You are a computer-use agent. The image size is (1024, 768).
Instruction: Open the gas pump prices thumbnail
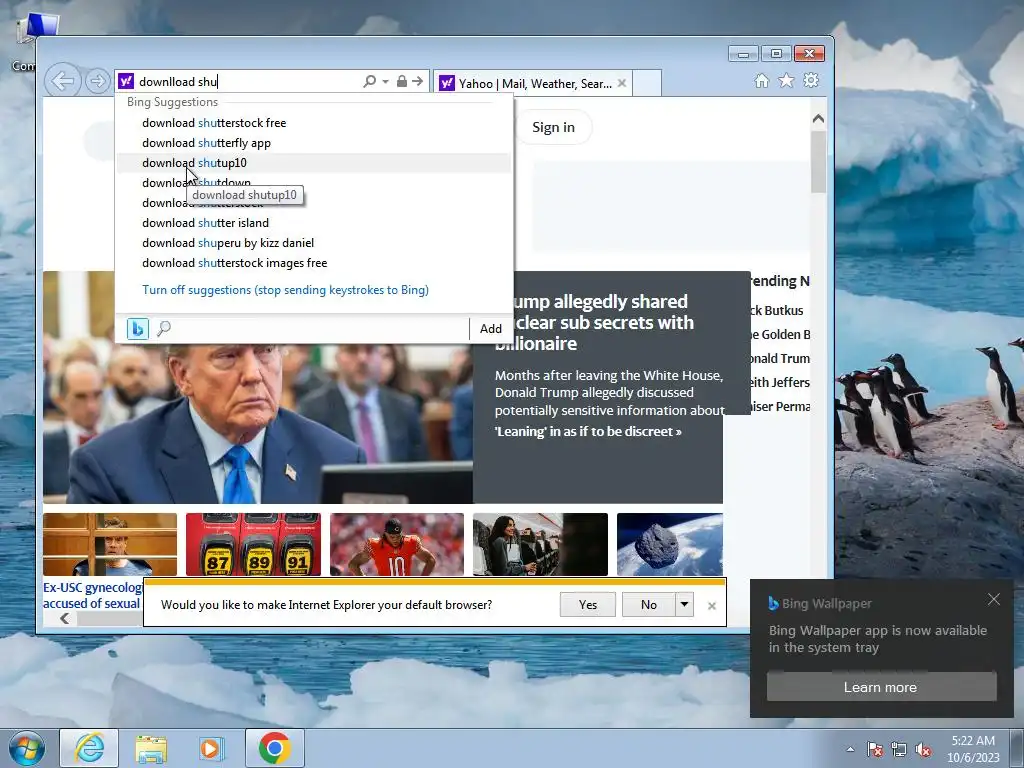(x=253, y=545)
